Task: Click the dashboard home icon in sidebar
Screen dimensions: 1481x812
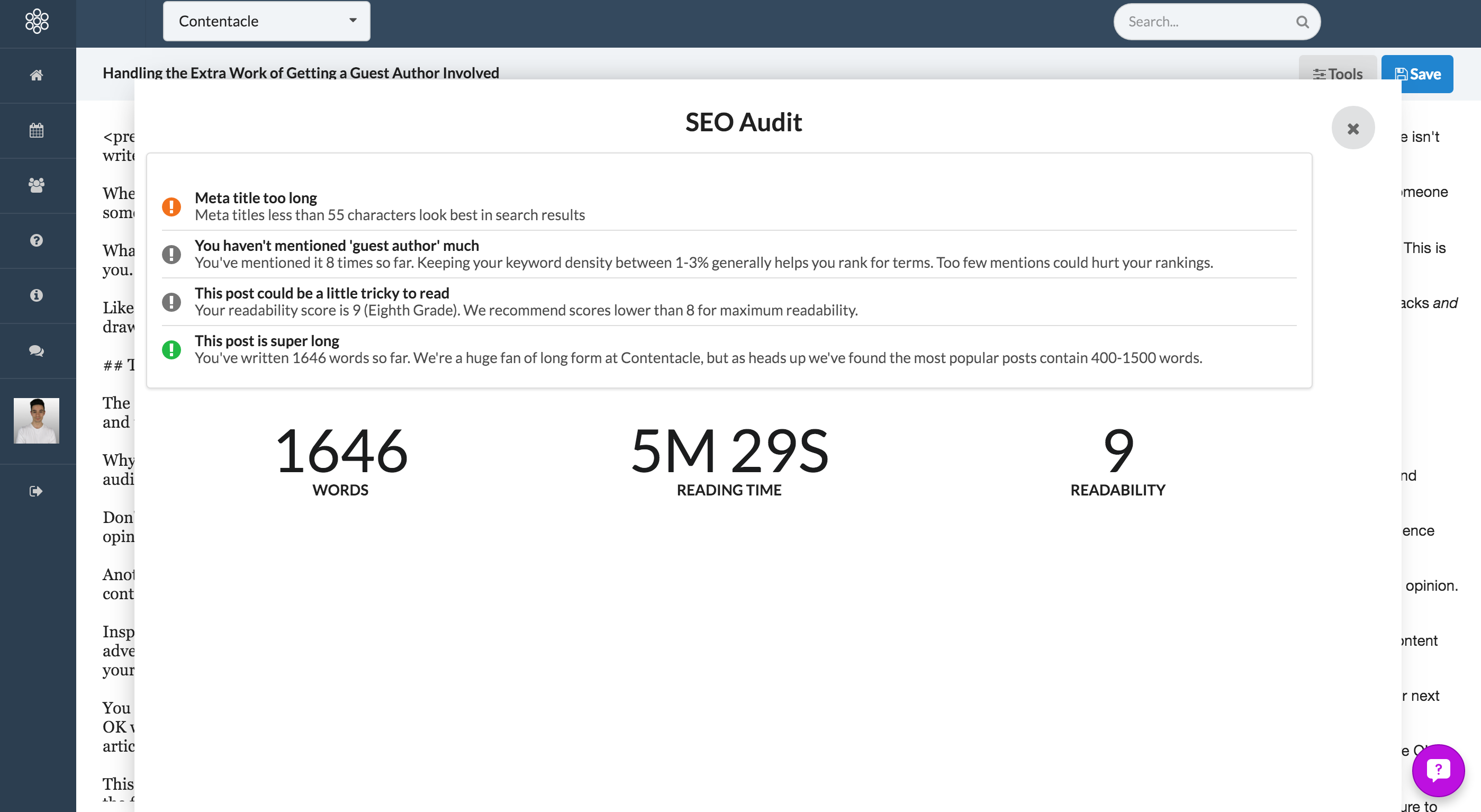Action: point(37,74)
